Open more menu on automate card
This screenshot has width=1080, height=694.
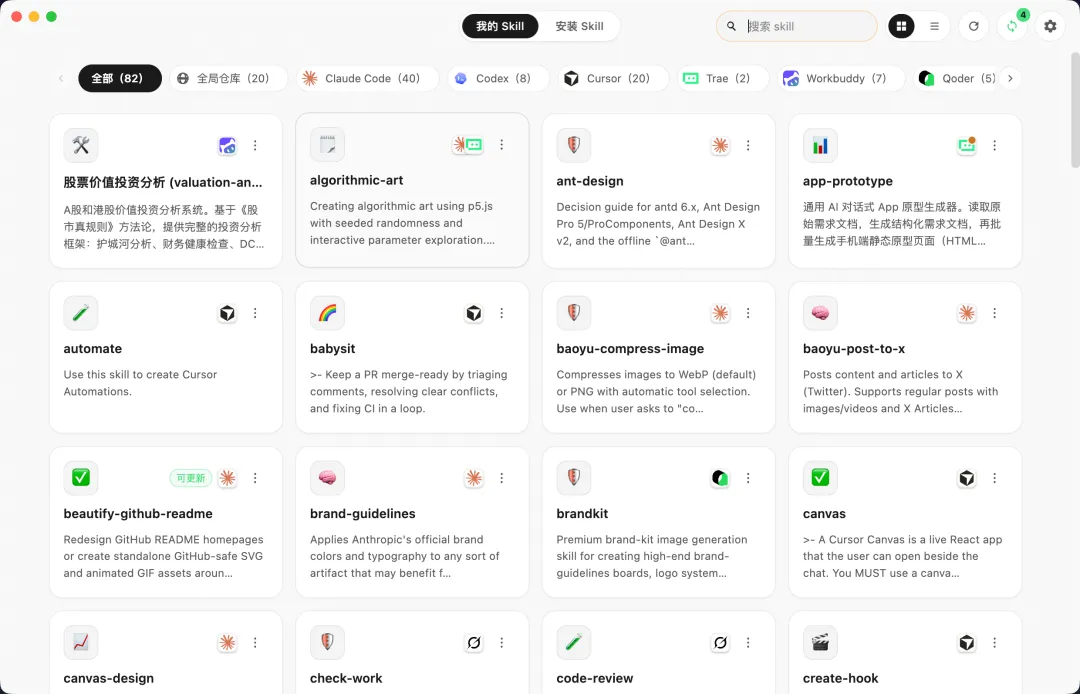255,313
